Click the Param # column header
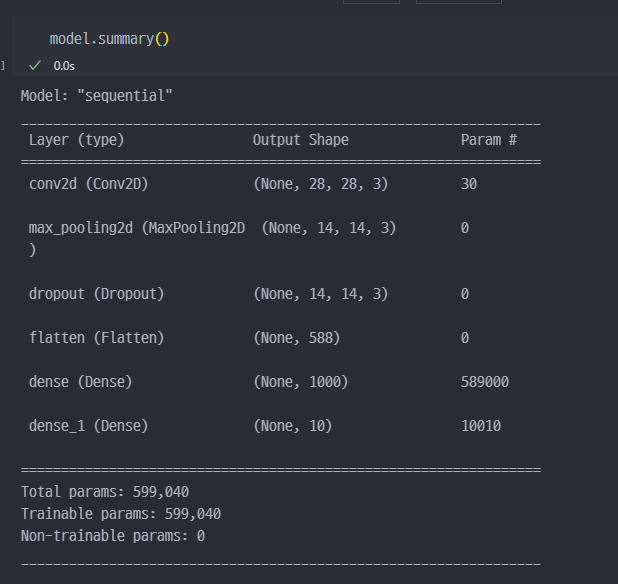 488,140
